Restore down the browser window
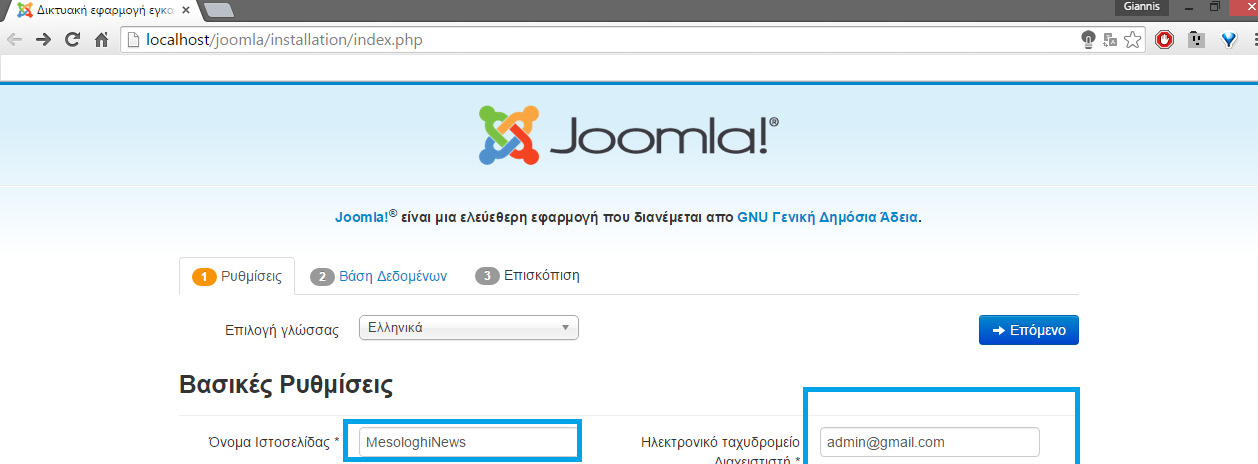This screenshot has height=464, width=1258. pyautogui.click(x=1215, y=6)
